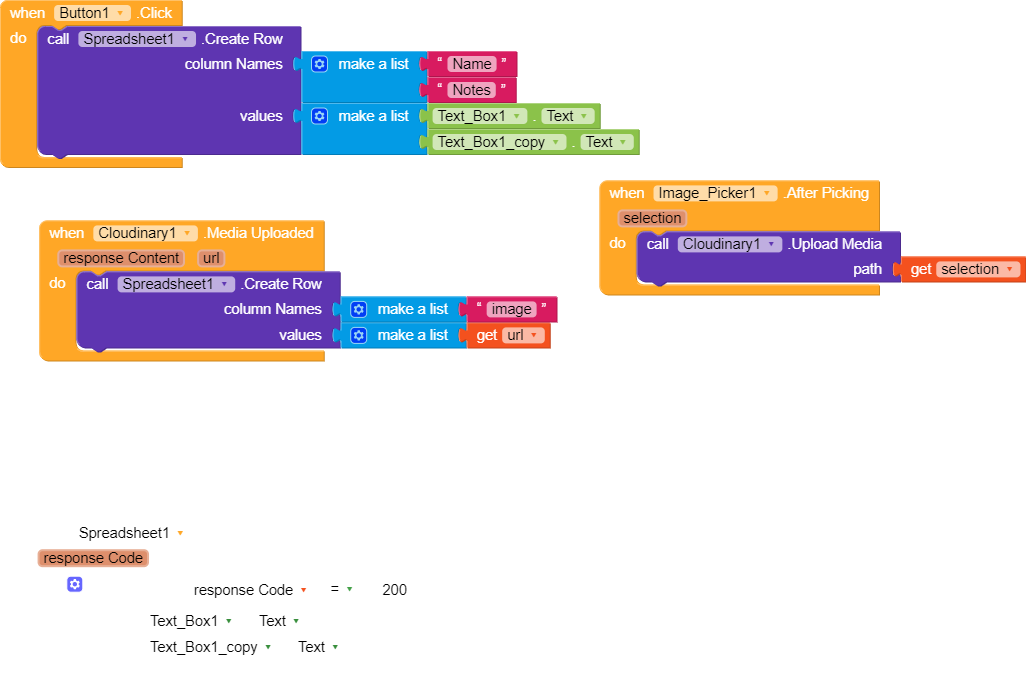Screen dimensions: 1026x685
Task: Open the loose response Code dropdown at bottom
Action: 92,557
